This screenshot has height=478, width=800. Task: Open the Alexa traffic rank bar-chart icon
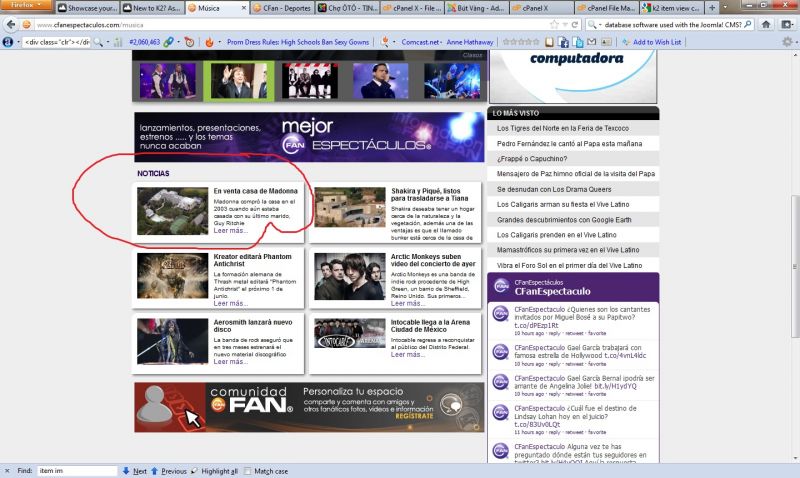point(118,42)
